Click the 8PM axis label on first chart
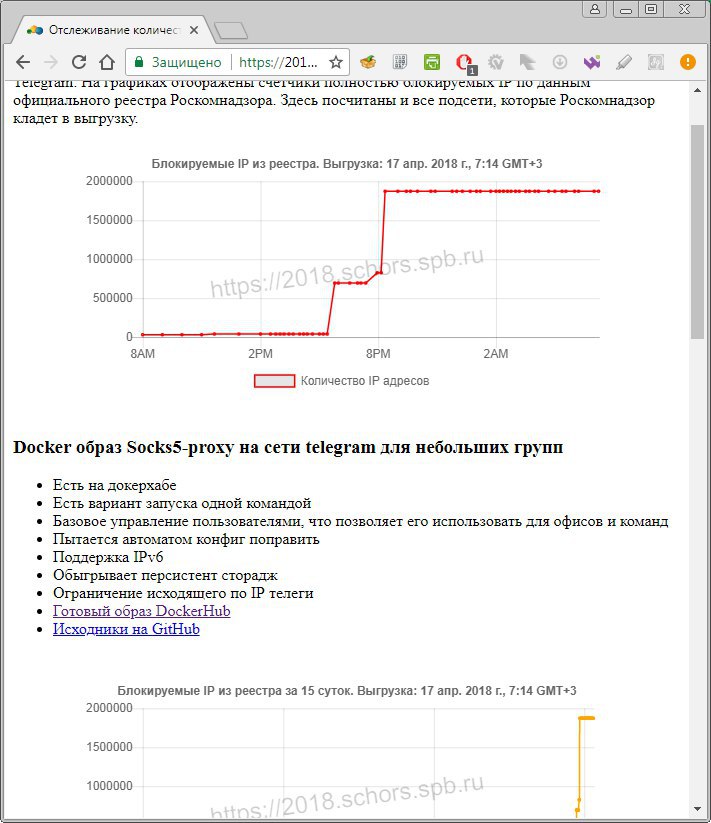 (x=378, y=354)
